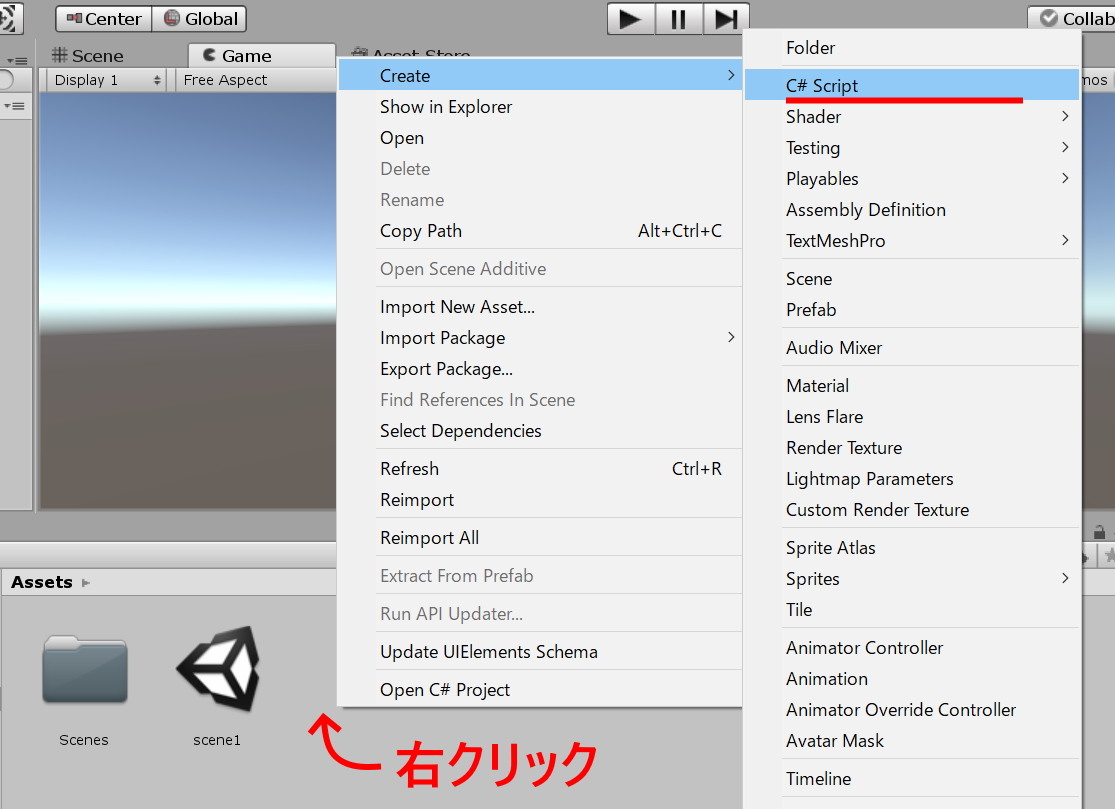Switch to the Game tab

(260, 55)
